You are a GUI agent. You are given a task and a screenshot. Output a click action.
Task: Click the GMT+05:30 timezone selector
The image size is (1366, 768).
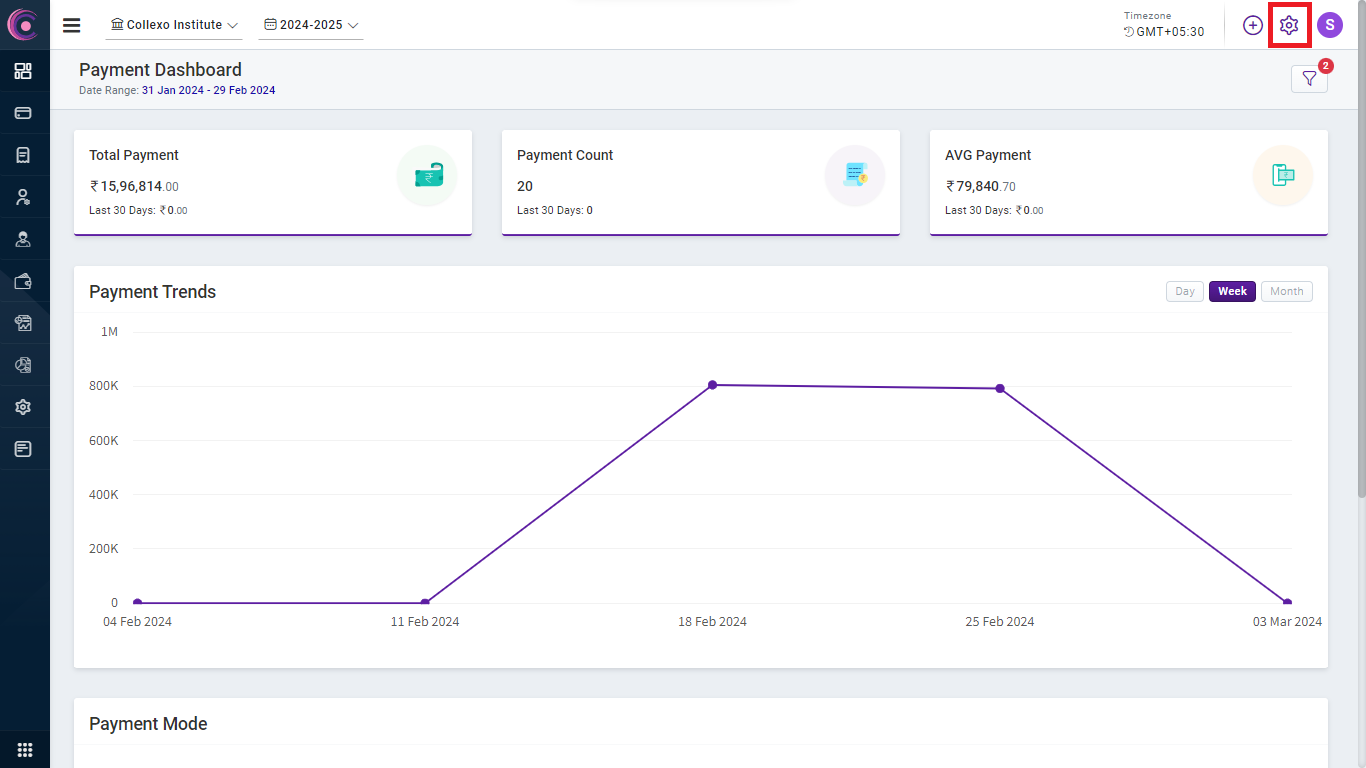(x=1164, y=31)
